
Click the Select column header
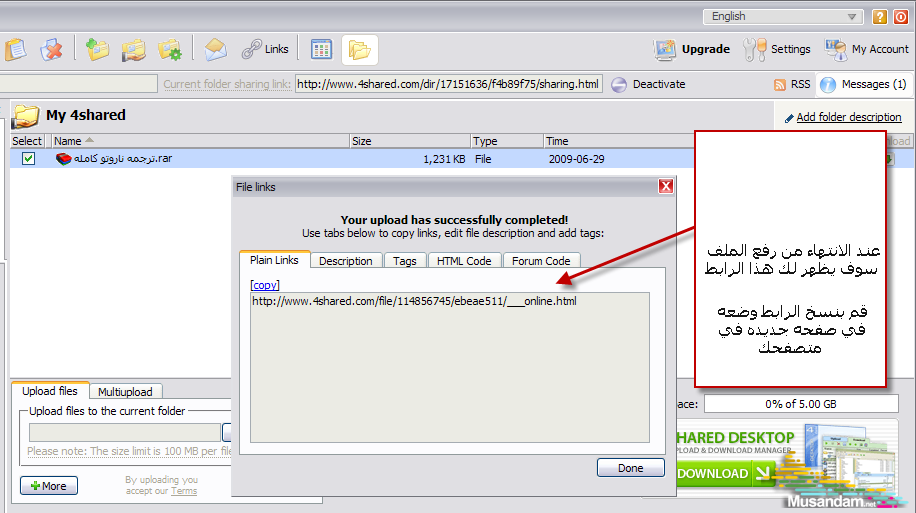point(27,141)
